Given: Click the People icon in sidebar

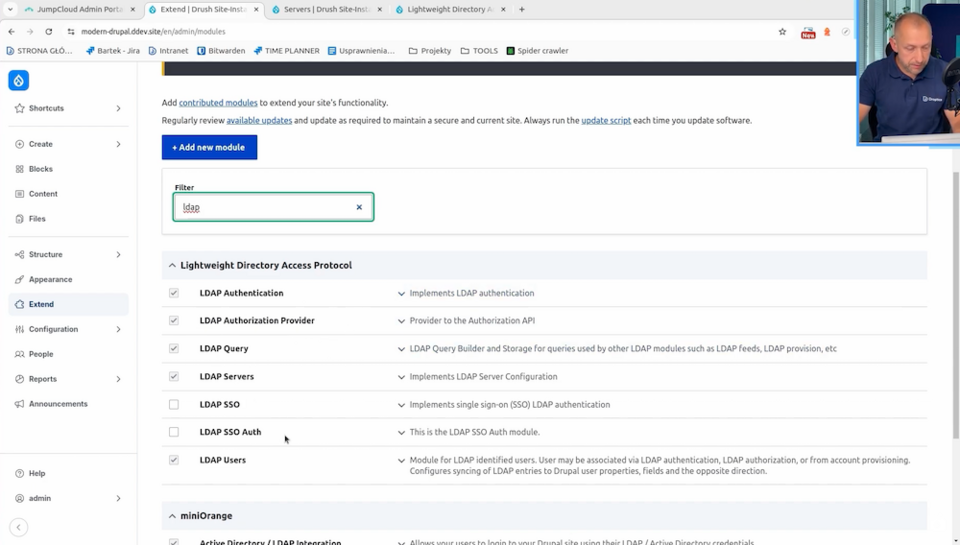Looking at the screenshot, I should click(x=20, y=354).
